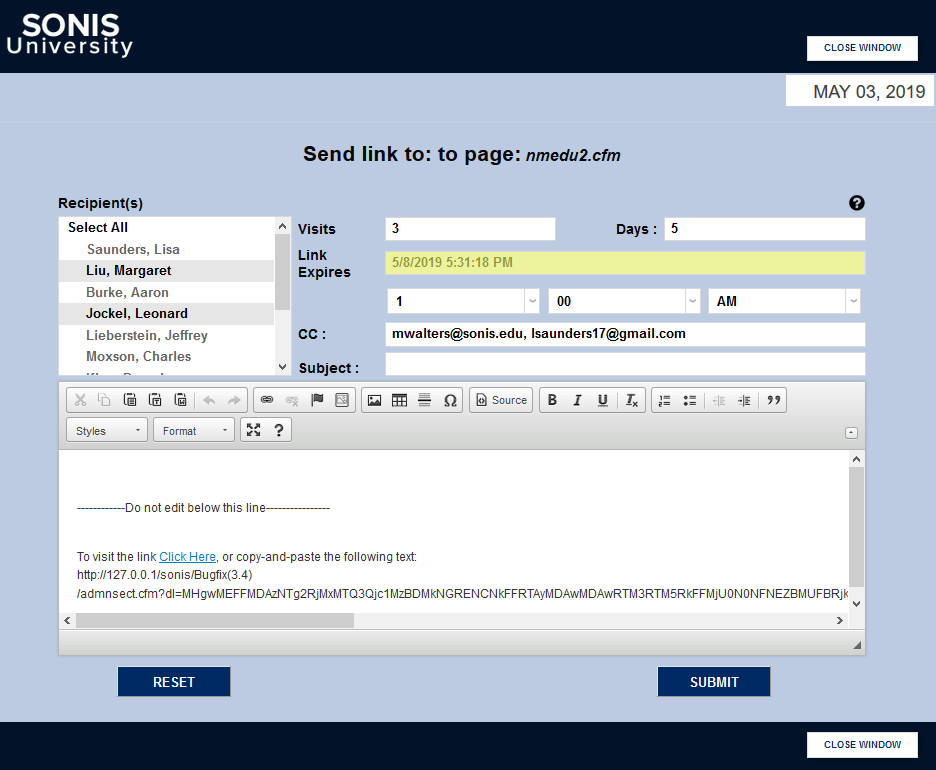Toggle Source view in the editor
The height and width of the screenshot is (770, 936).
[x=500, y=400]
